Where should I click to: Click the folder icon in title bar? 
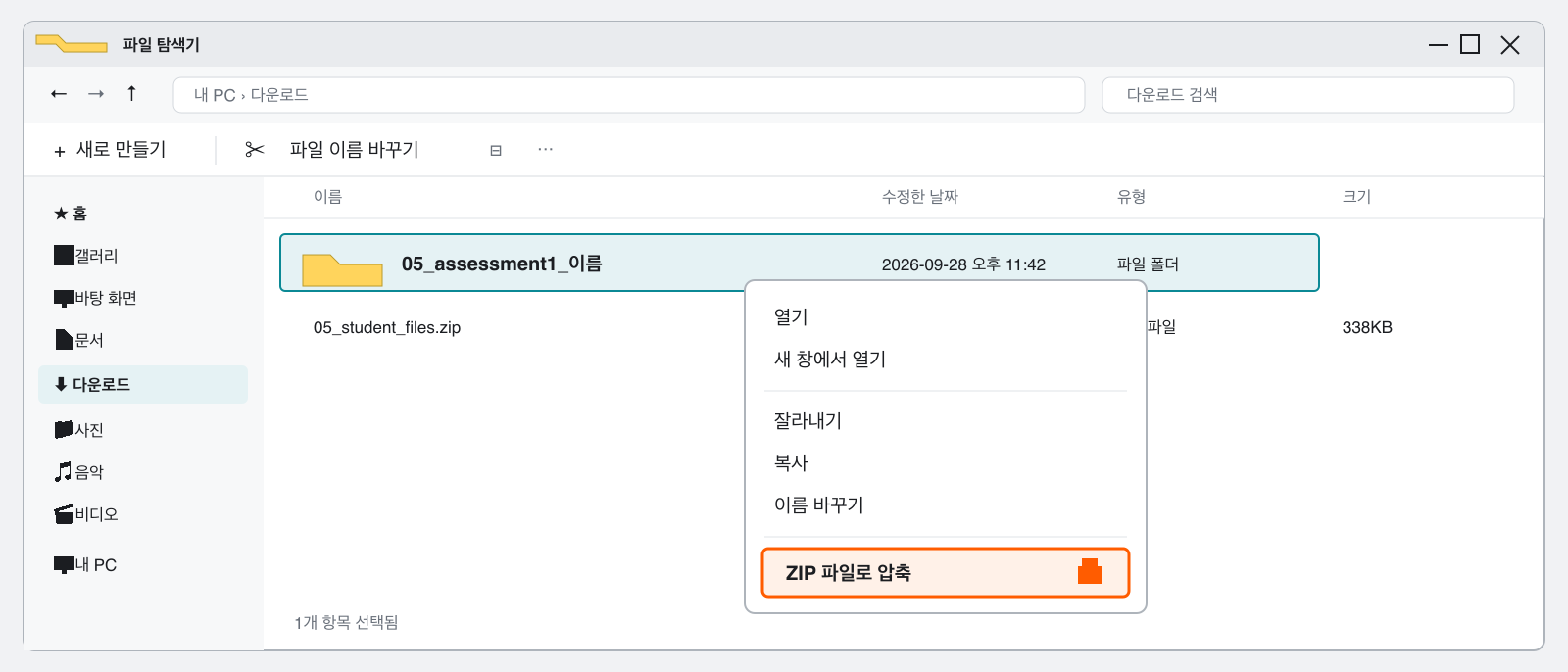pos(72,44)
